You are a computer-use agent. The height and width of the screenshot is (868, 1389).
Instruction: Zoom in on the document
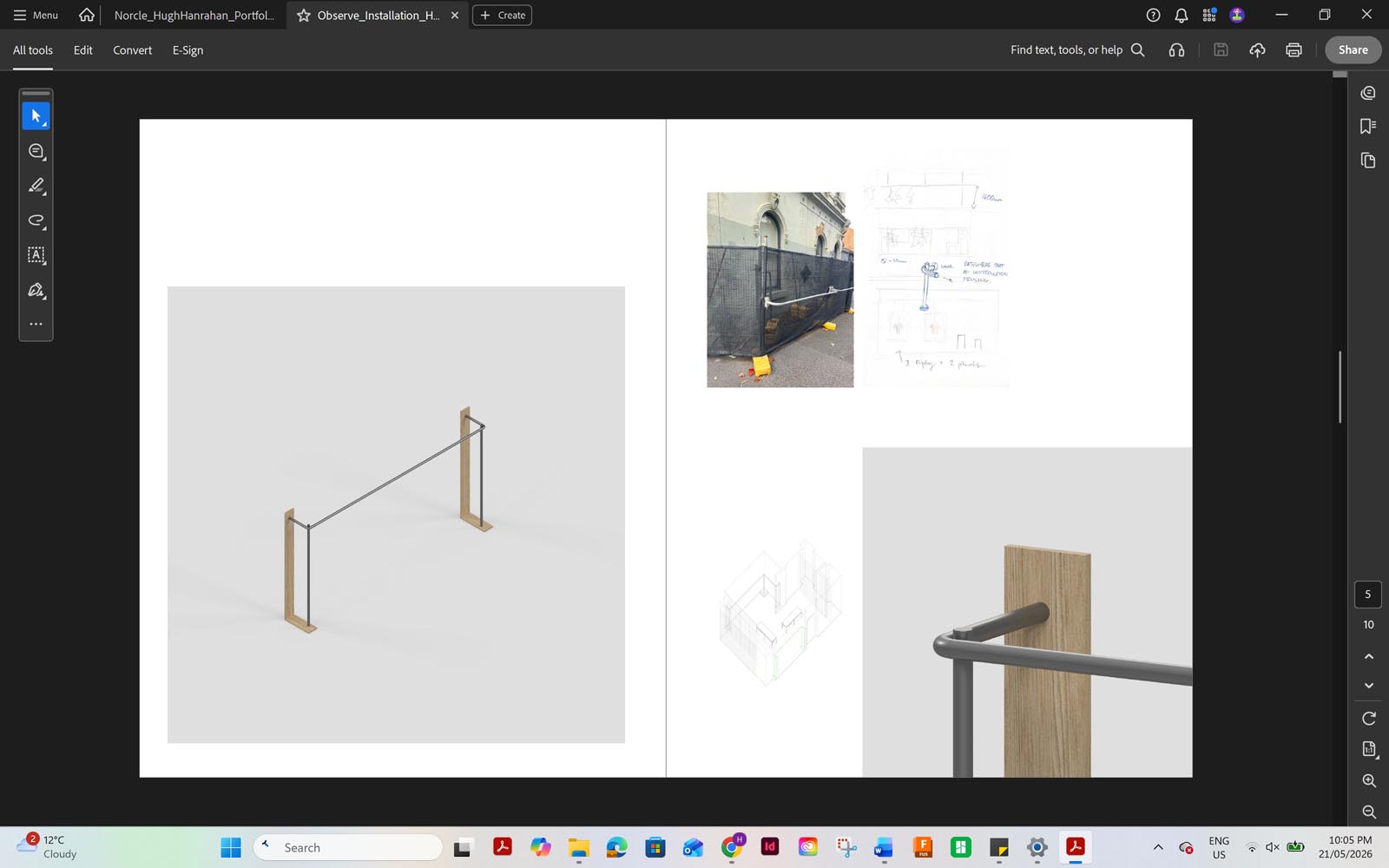[x=1369, y=781]
